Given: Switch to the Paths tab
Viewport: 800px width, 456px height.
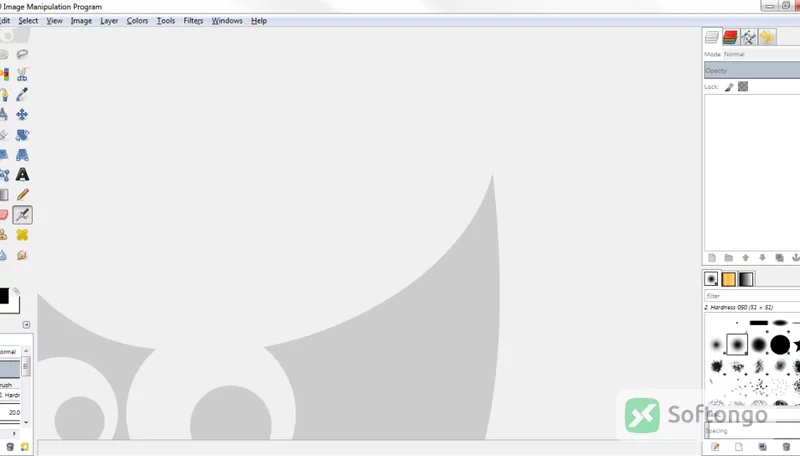Looking at the screenshot, I should [748, 37].
